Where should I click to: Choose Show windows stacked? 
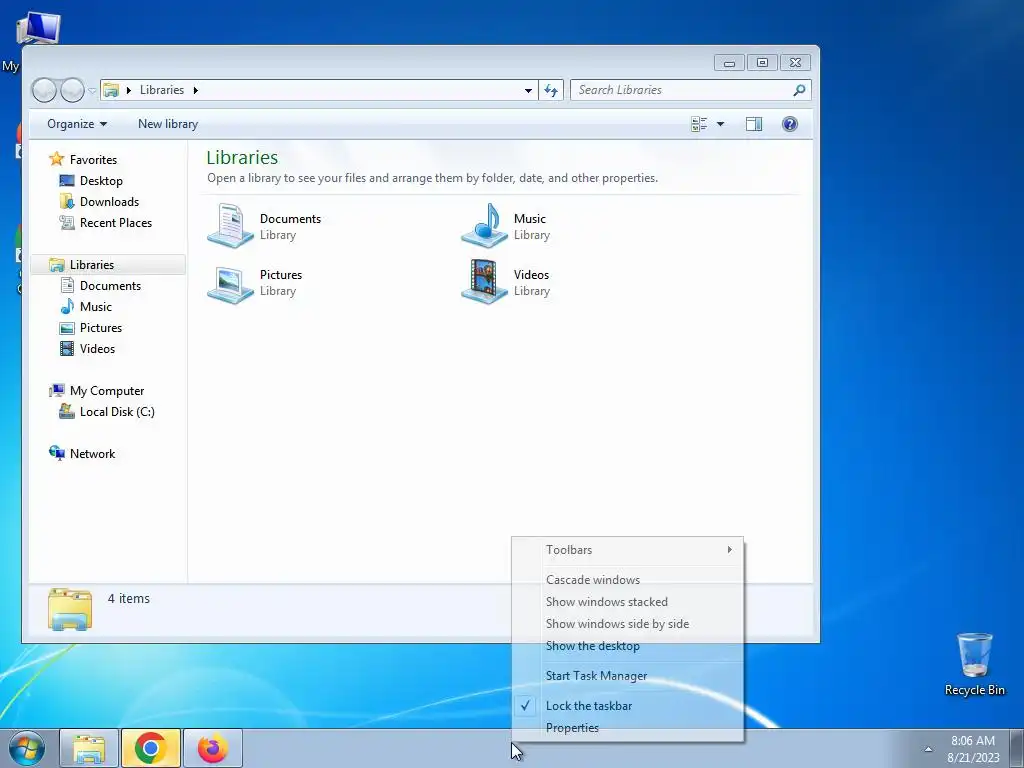(628, 602)
